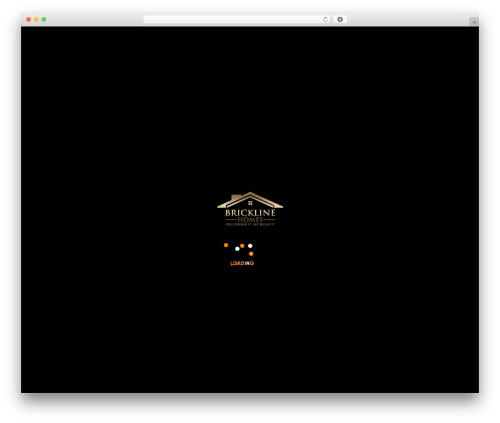
Task: Focus the browser address bar field
Action: 237,19
